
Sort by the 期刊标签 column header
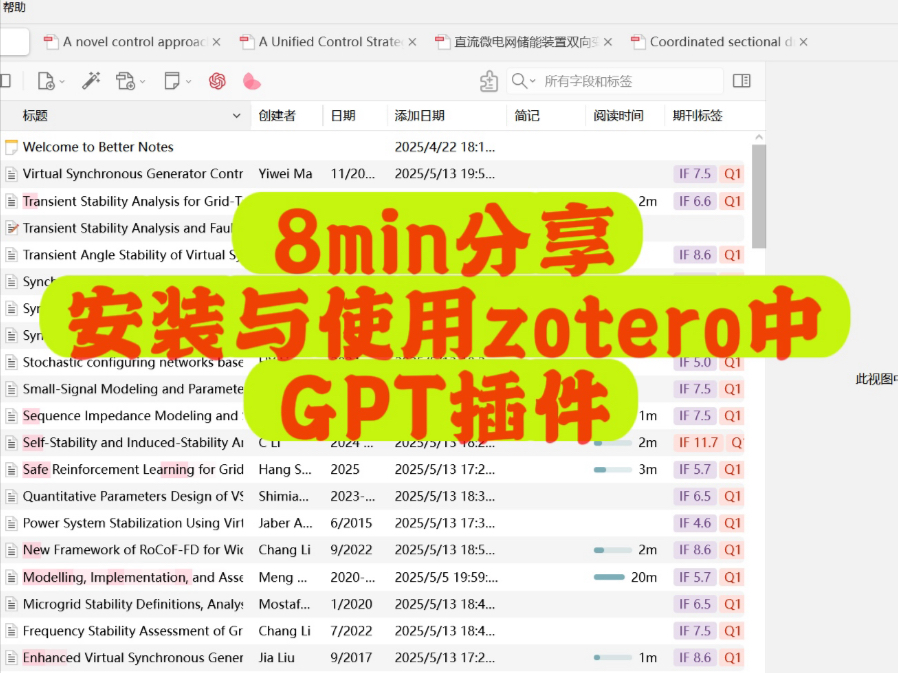714,116
